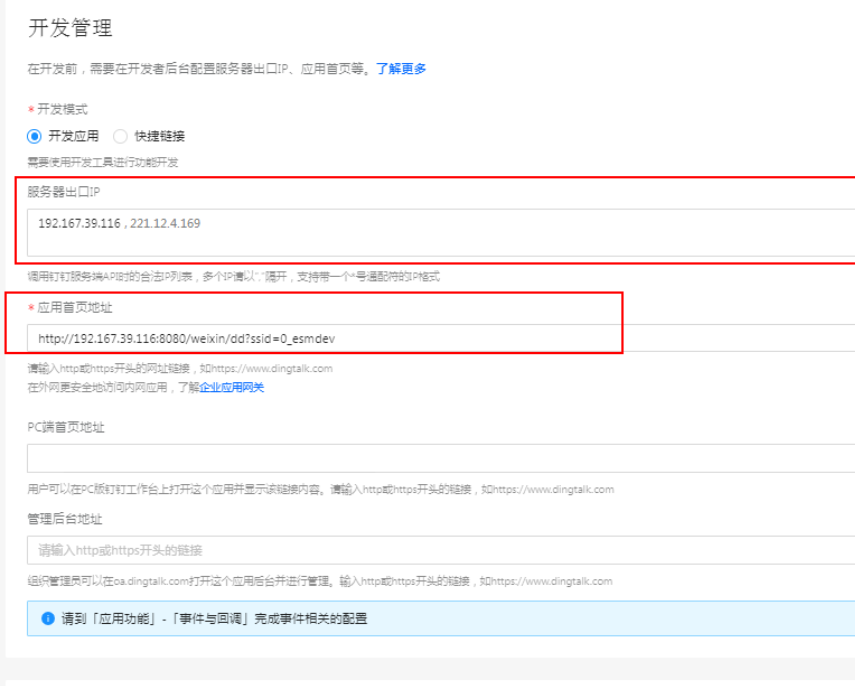Click the 开发管理 page heading
This screenshot has height=686, width=855.
pyautogui.click(x=70, y=28)
